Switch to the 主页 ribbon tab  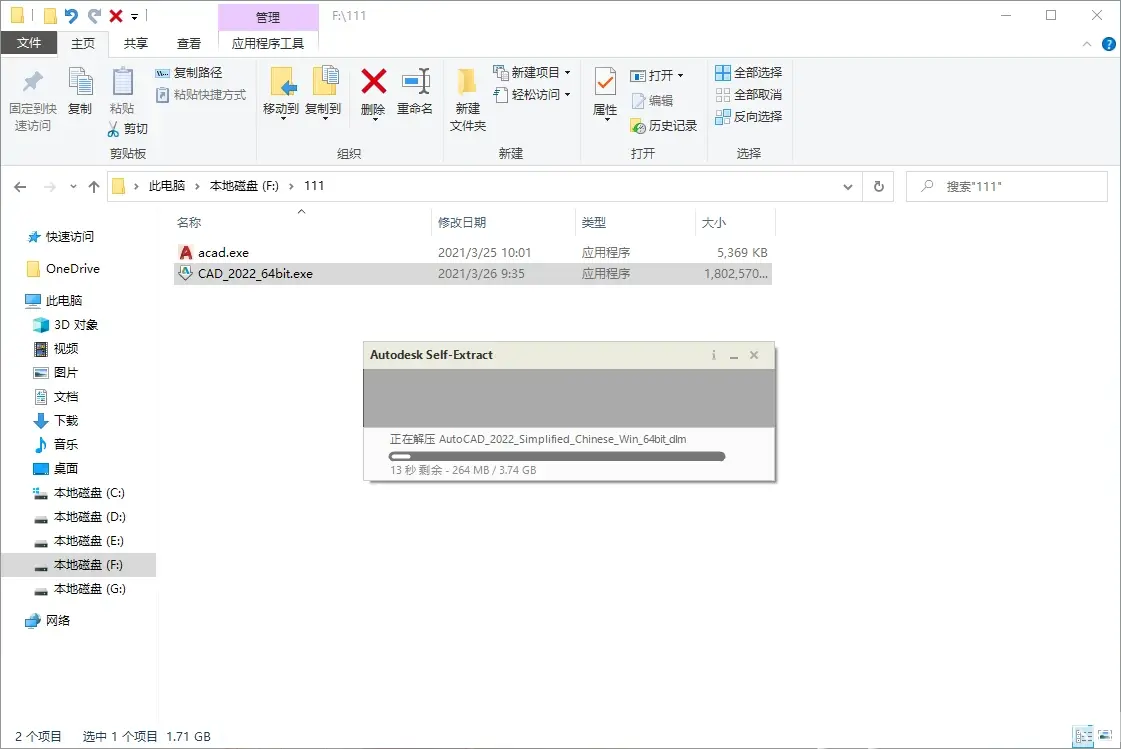click(x=83, y=44)
